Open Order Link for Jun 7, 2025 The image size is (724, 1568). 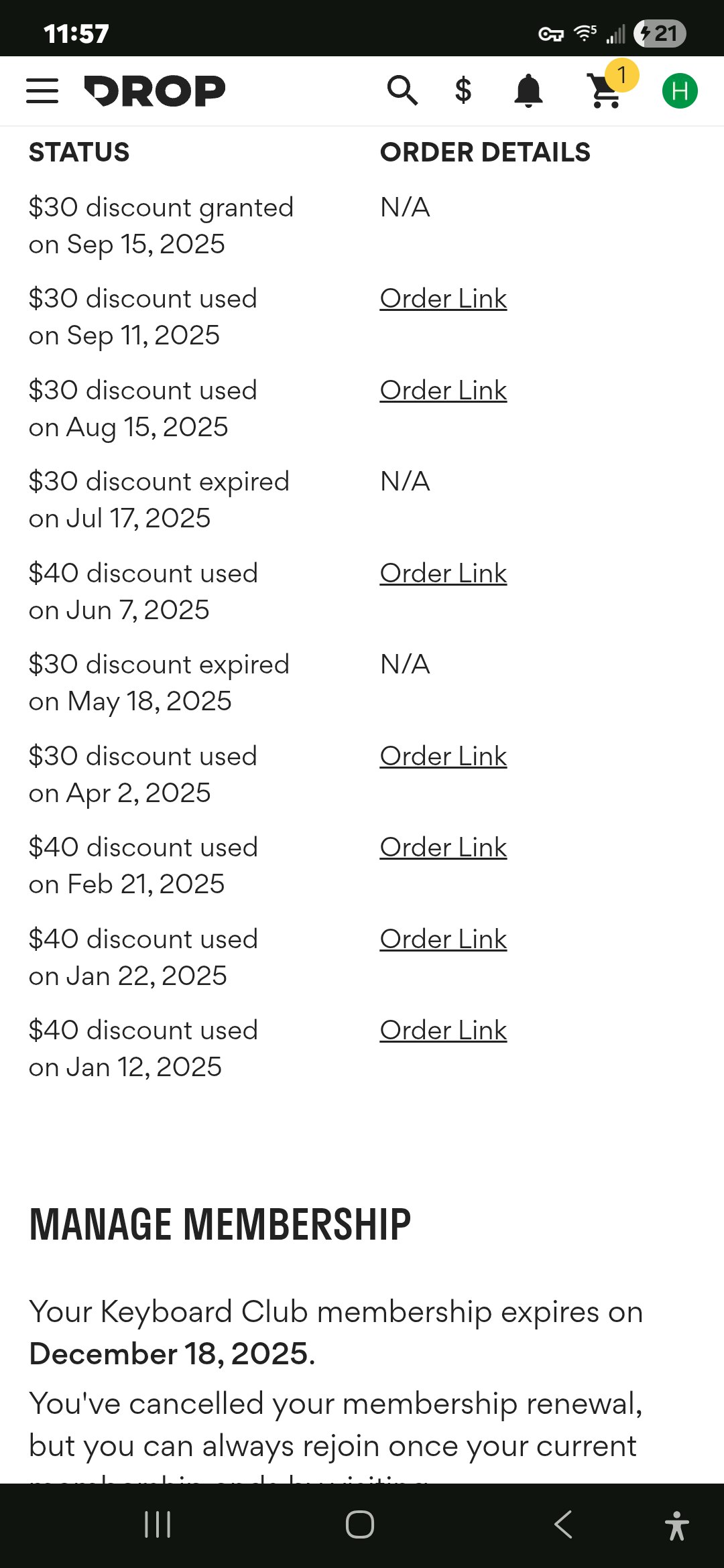pyautogui.click(x=443, y=574)
